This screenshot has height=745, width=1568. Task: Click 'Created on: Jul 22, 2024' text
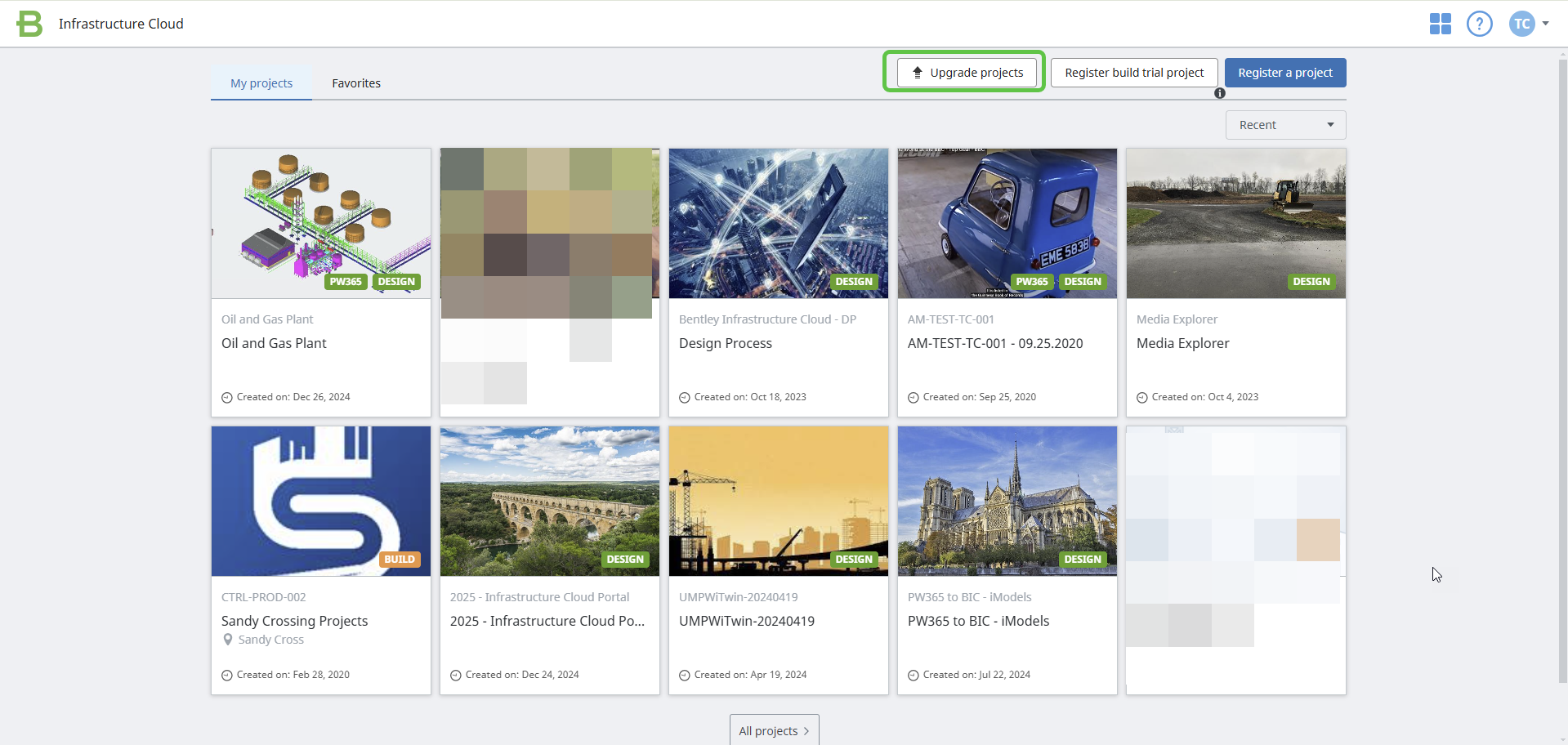(976, 675)
